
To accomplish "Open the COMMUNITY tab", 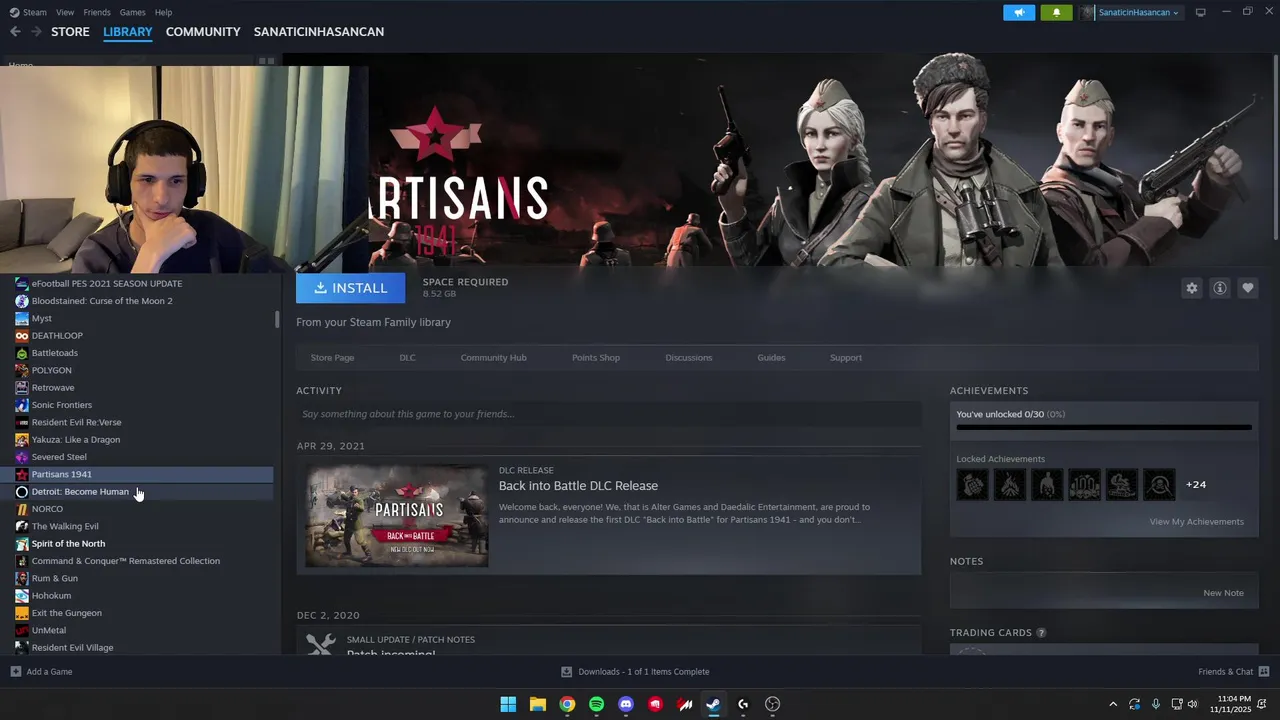I will pyautogui.click(x=203, y=32).
